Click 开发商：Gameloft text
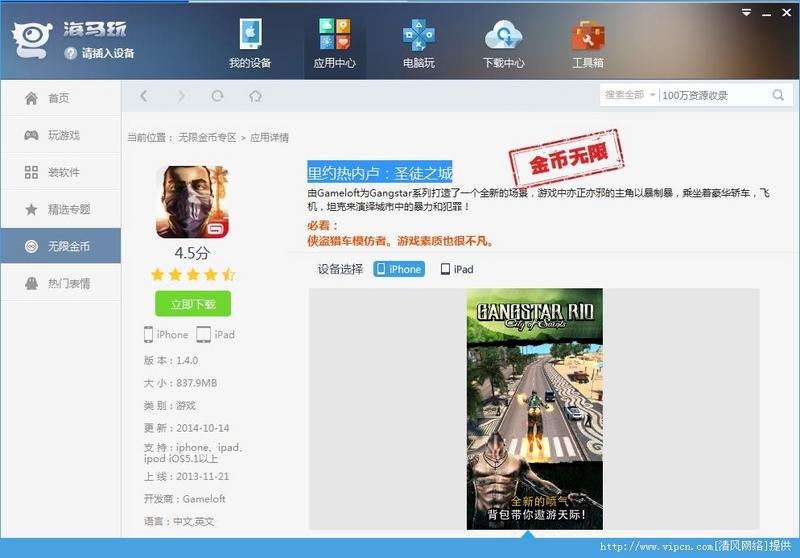800x558 pixels. pyautogui.click(x=184, y=499)
